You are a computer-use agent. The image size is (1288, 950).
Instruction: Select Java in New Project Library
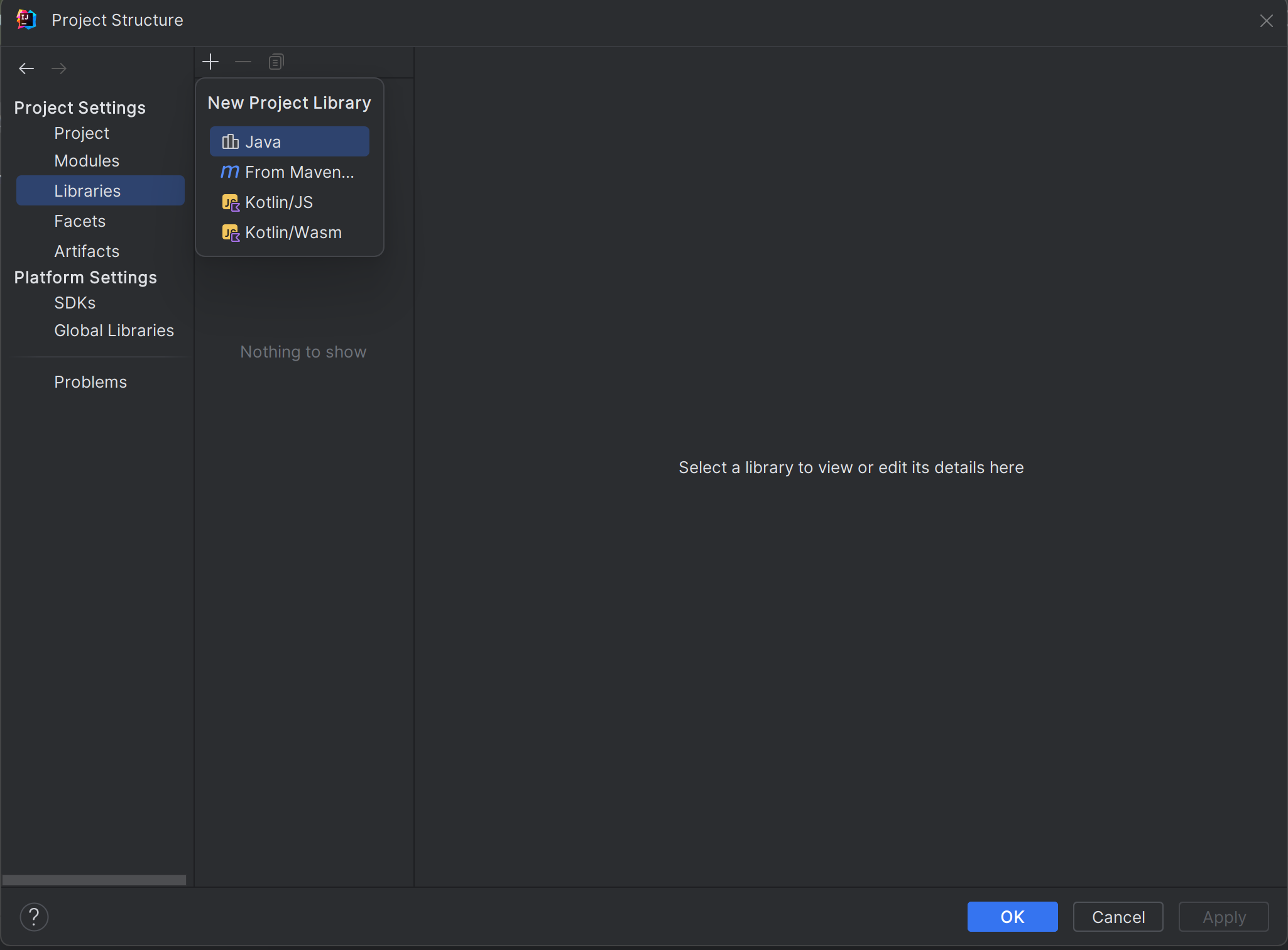(290, 142)
